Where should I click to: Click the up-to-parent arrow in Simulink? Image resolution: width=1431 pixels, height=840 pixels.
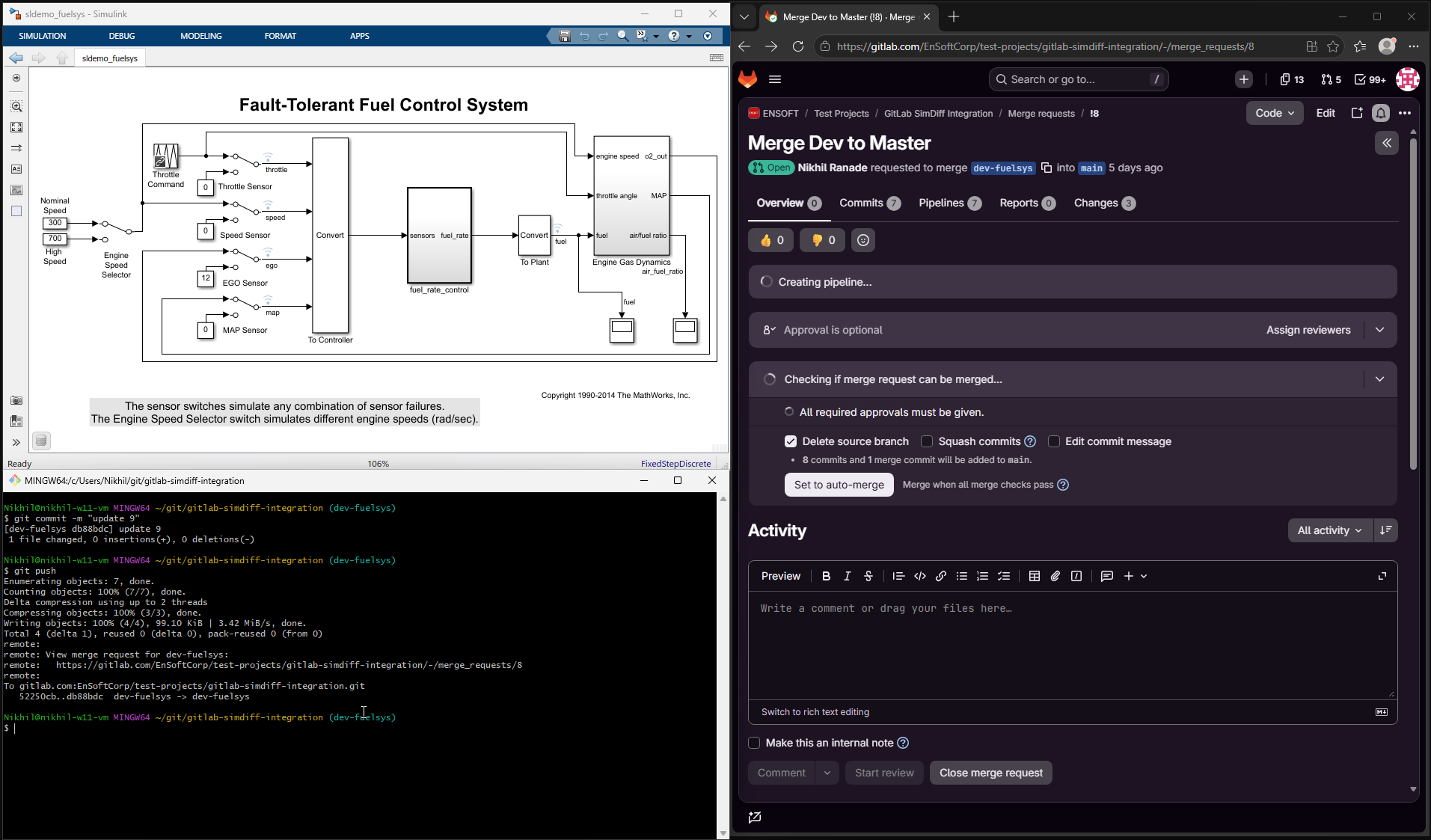62,58
